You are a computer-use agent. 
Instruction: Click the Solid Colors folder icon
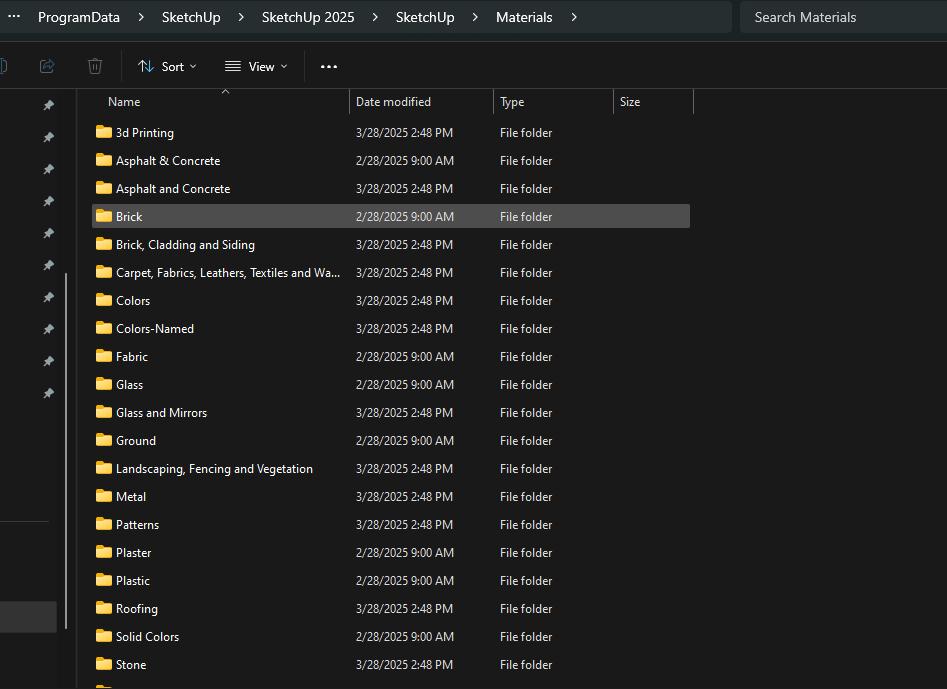[104, 635]
